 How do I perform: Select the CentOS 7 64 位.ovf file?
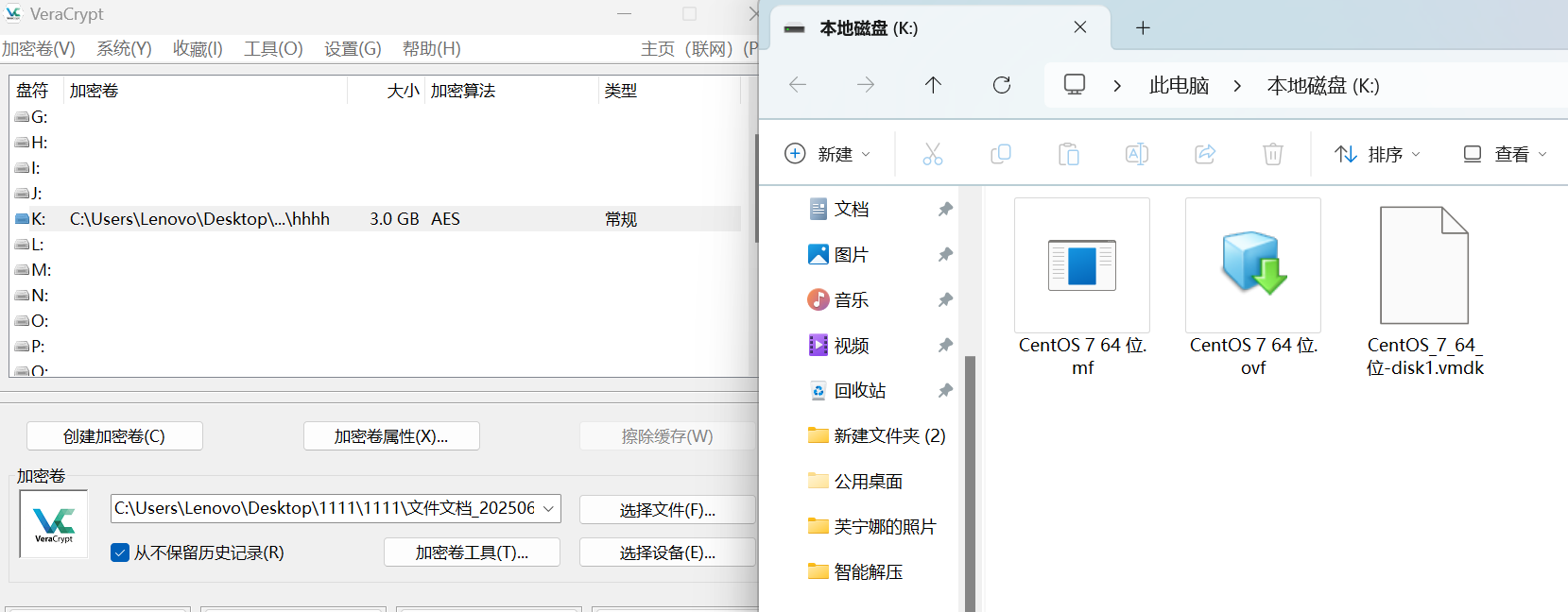point(1253,288)
